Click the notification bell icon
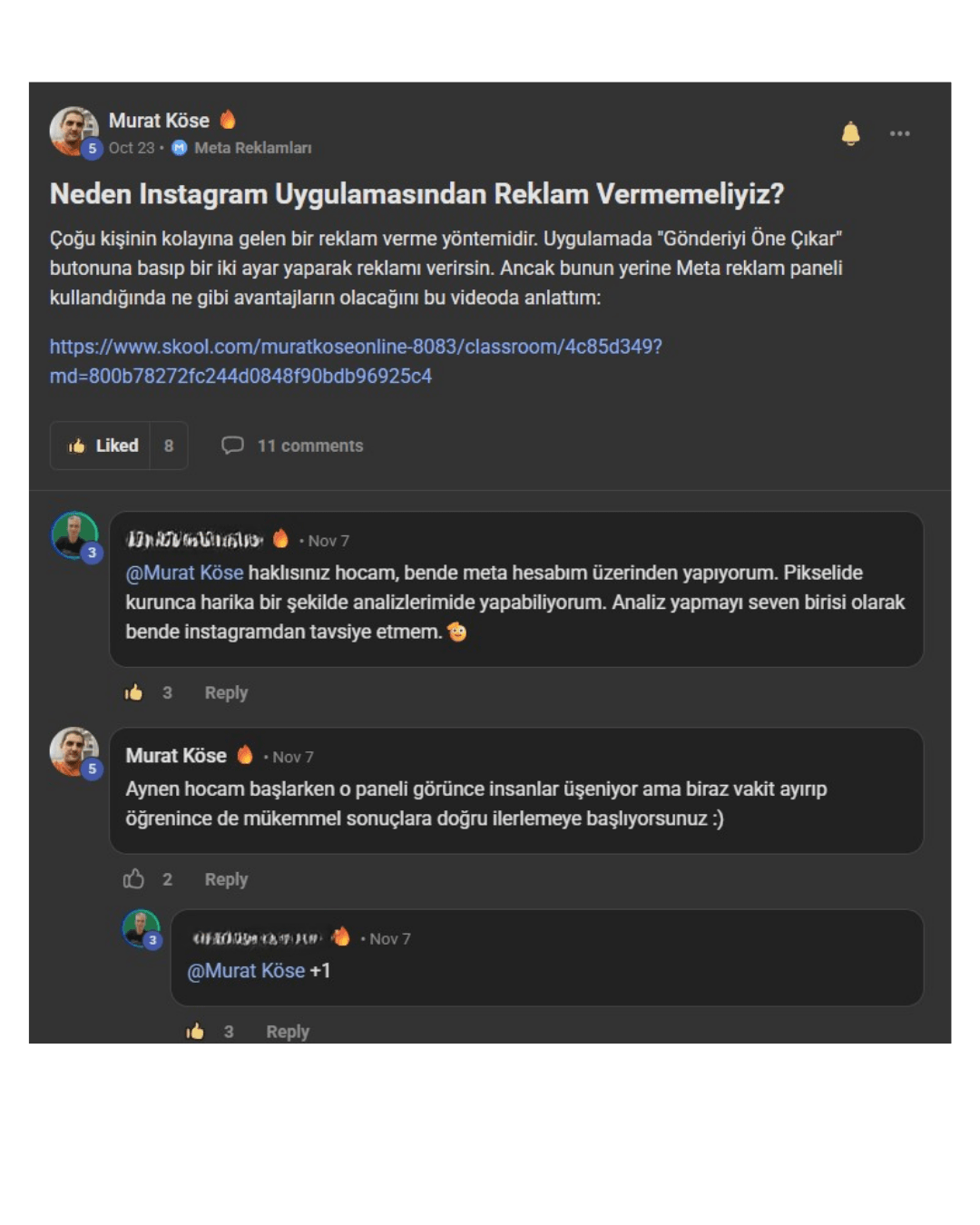Screen dimensions: 980x1225 click(850, 133)
